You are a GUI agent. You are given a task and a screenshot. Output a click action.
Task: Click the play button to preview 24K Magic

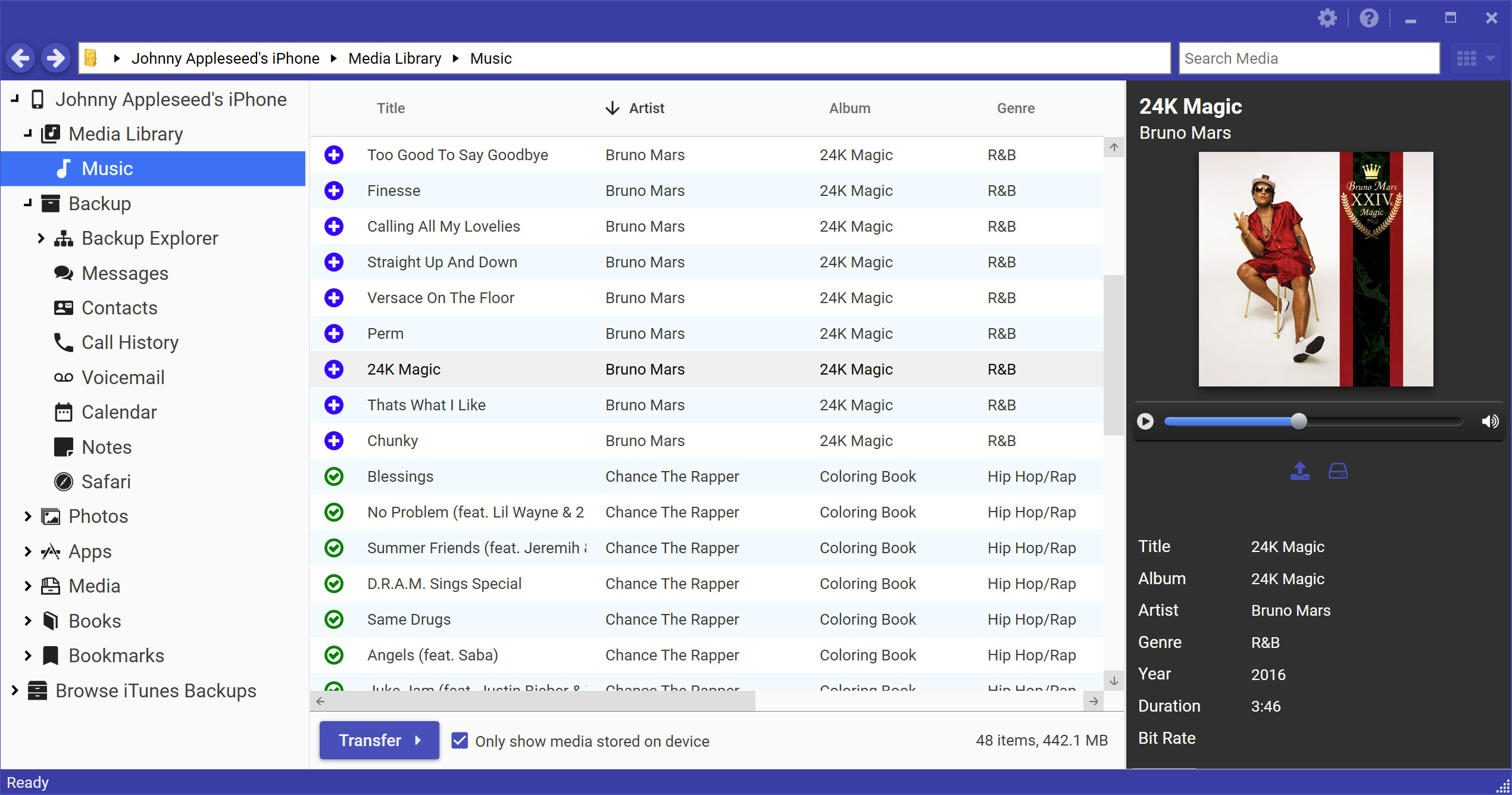click(x=1145, y=420)
